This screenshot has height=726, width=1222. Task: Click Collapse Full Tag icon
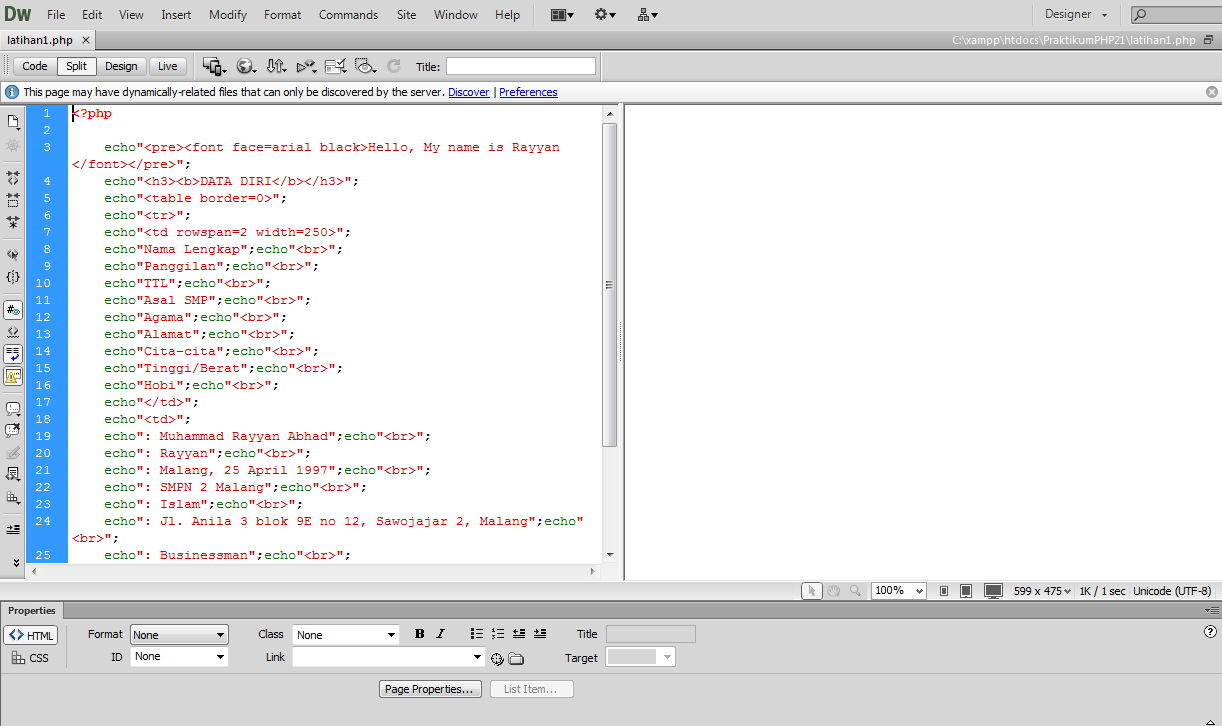(x=13, y=177)
